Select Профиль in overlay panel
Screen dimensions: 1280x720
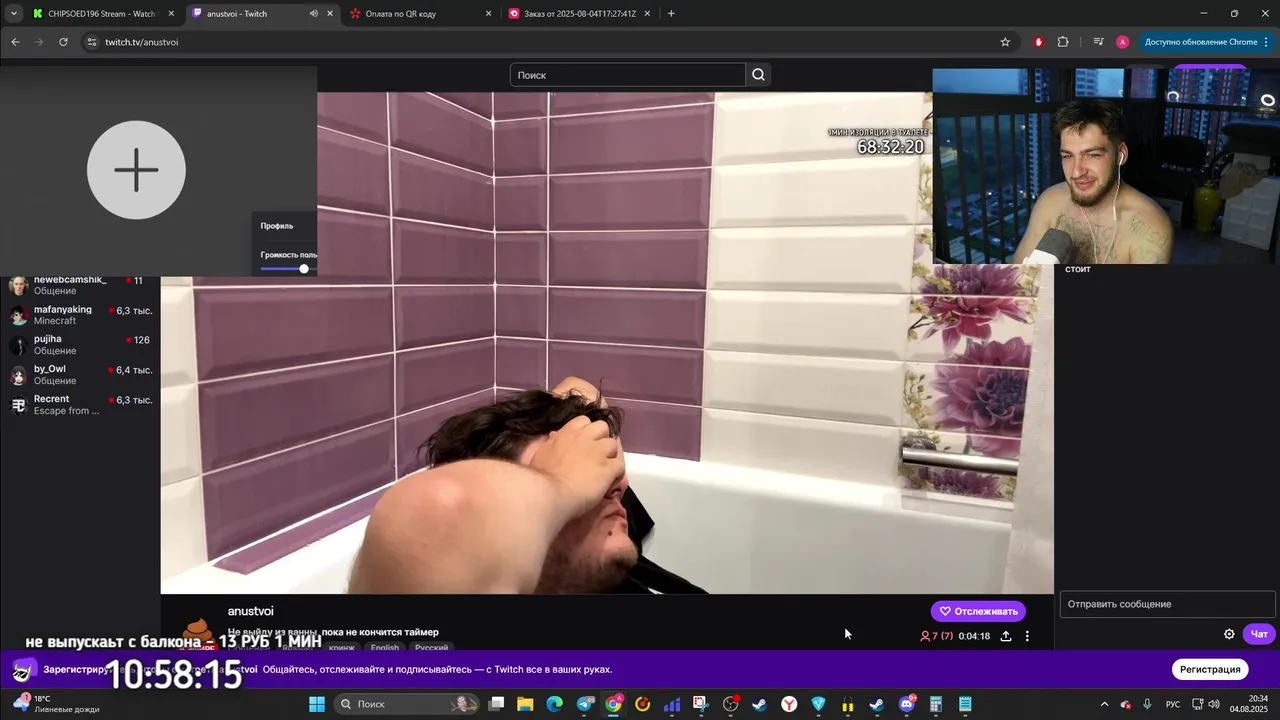(277, 226)
